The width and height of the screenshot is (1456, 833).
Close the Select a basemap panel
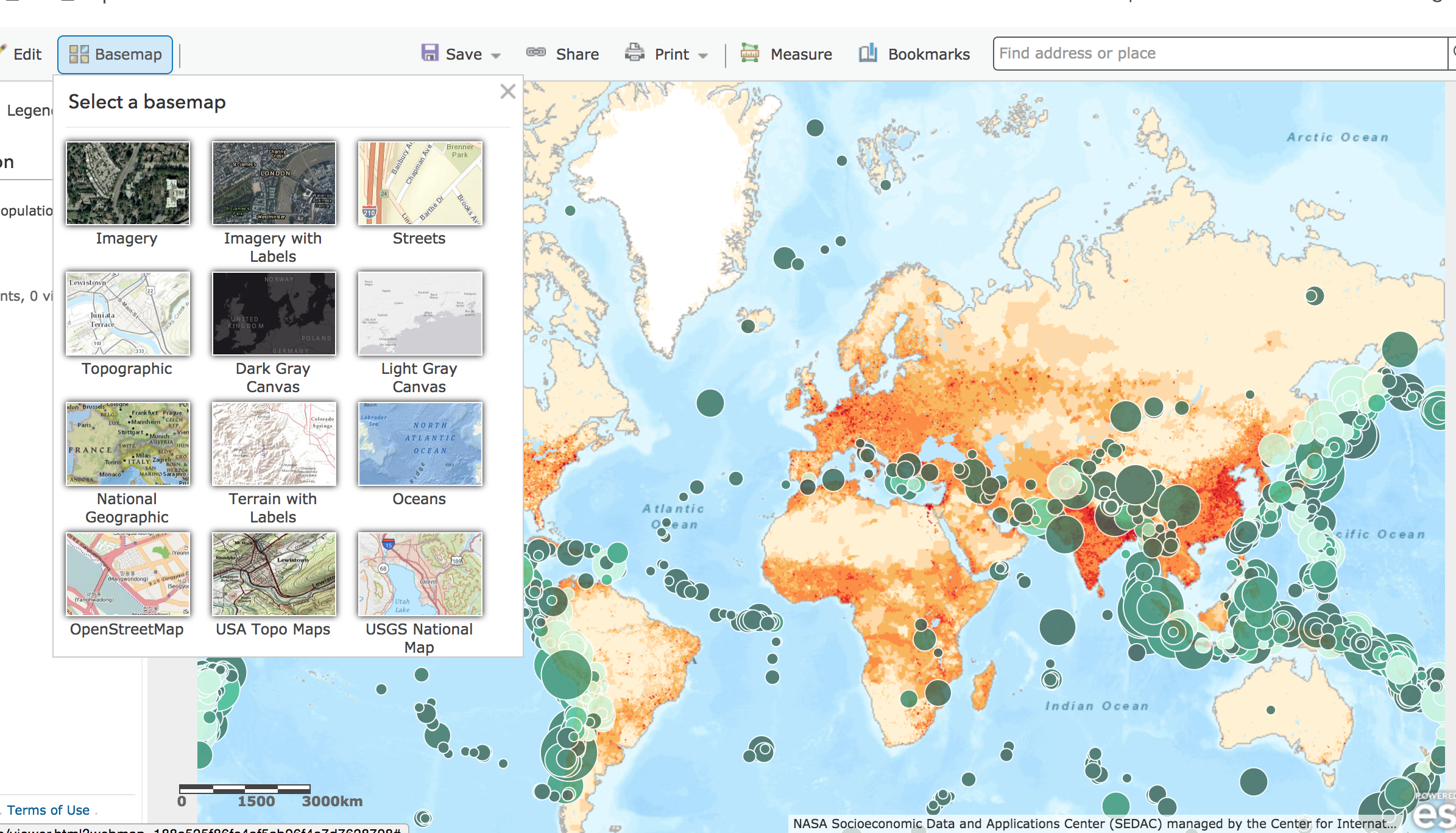coord(507,92)
